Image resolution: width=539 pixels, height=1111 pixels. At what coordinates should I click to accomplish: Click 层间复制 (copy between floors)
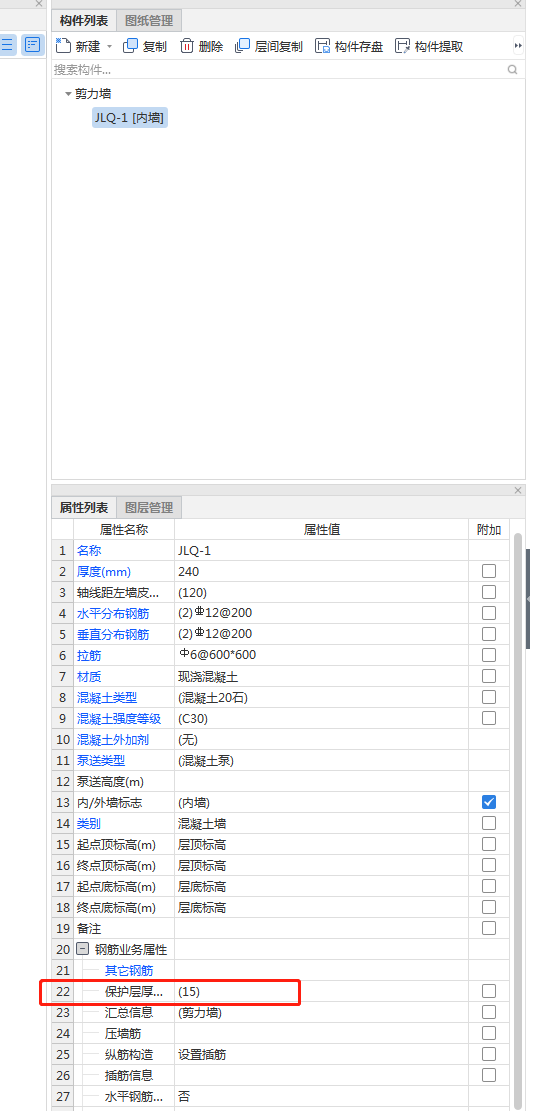pos(269,46)
